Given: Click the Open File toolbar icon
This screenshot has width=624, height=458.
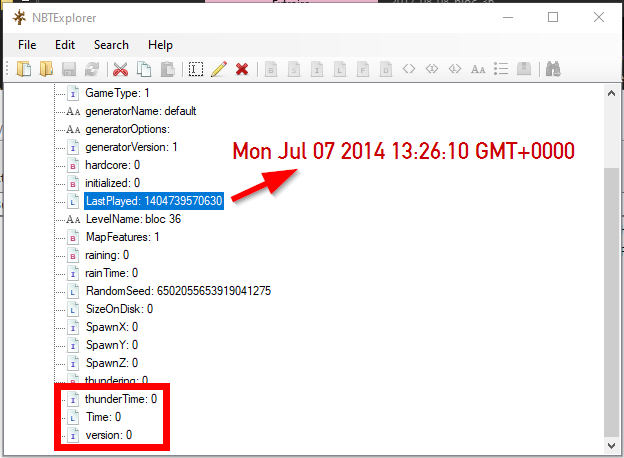Looking at the screenshot, I should (24, 69).
